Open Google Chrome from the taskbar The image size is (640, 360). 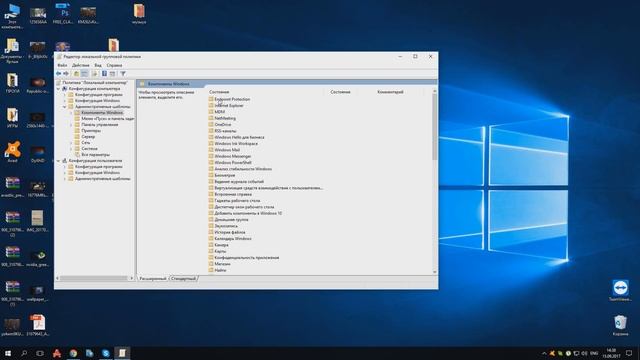point(73,353)
